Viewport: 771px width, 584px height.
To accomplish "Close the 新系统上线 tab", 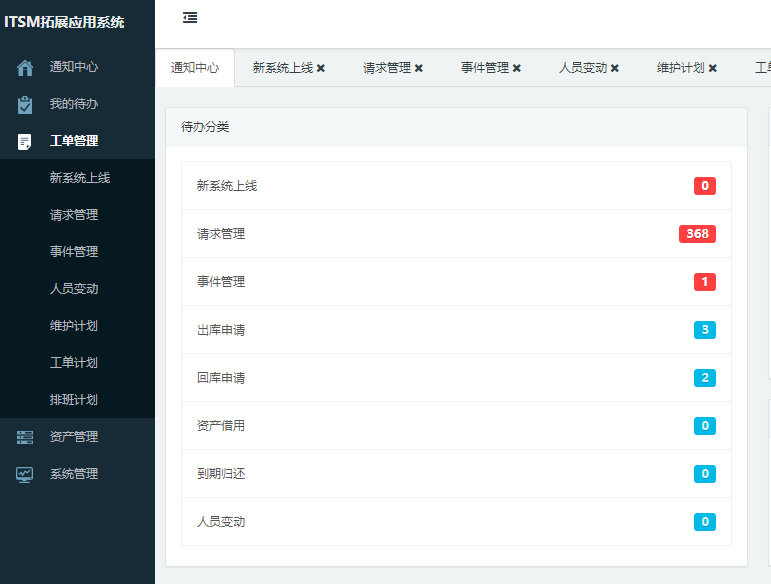I will [x=321, y=68].
